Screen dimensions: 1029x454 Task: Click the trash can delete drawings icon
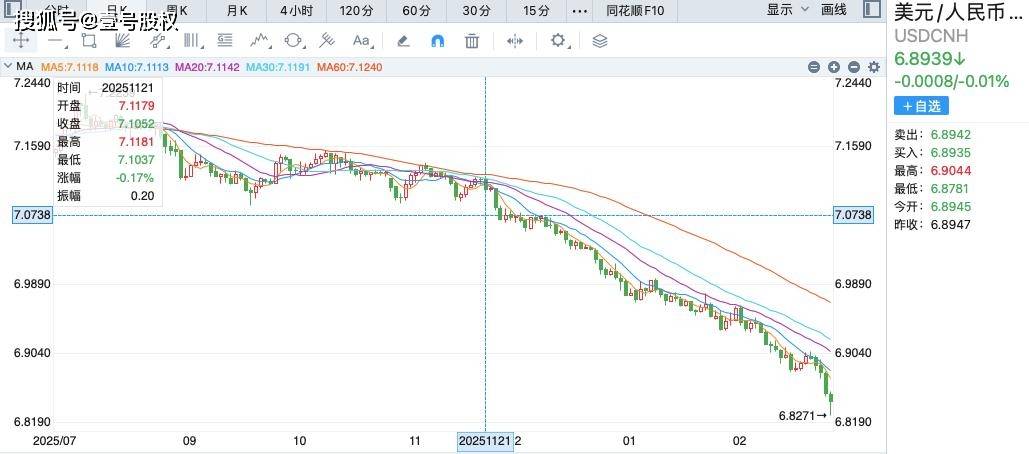click(472, 41)
